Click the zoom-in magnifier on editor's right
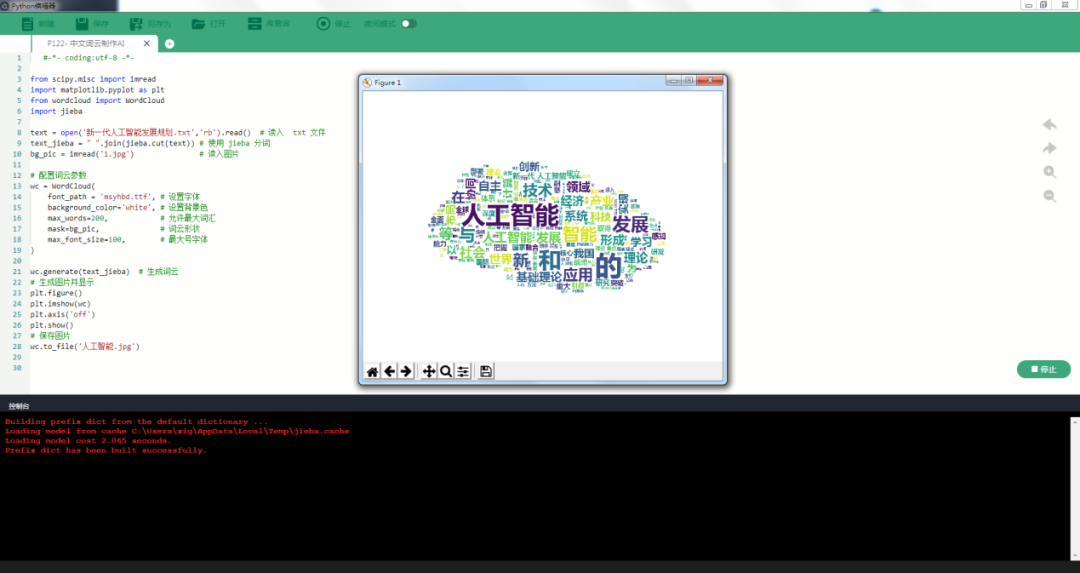Image resolution: width=1080 pixels, height=573 pixels. point(1050,172)
